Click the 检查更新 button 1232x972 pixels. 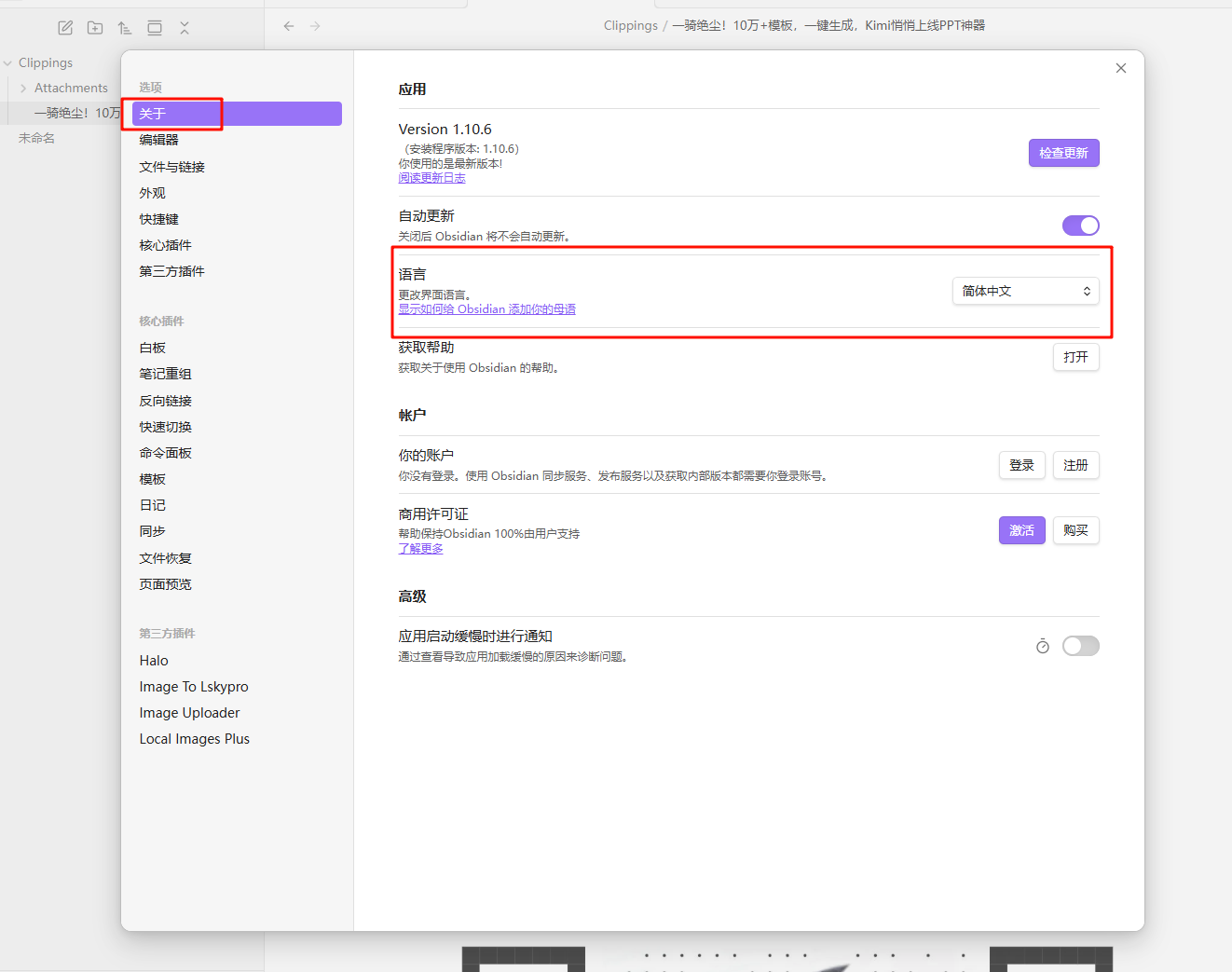coord(1063,153)
